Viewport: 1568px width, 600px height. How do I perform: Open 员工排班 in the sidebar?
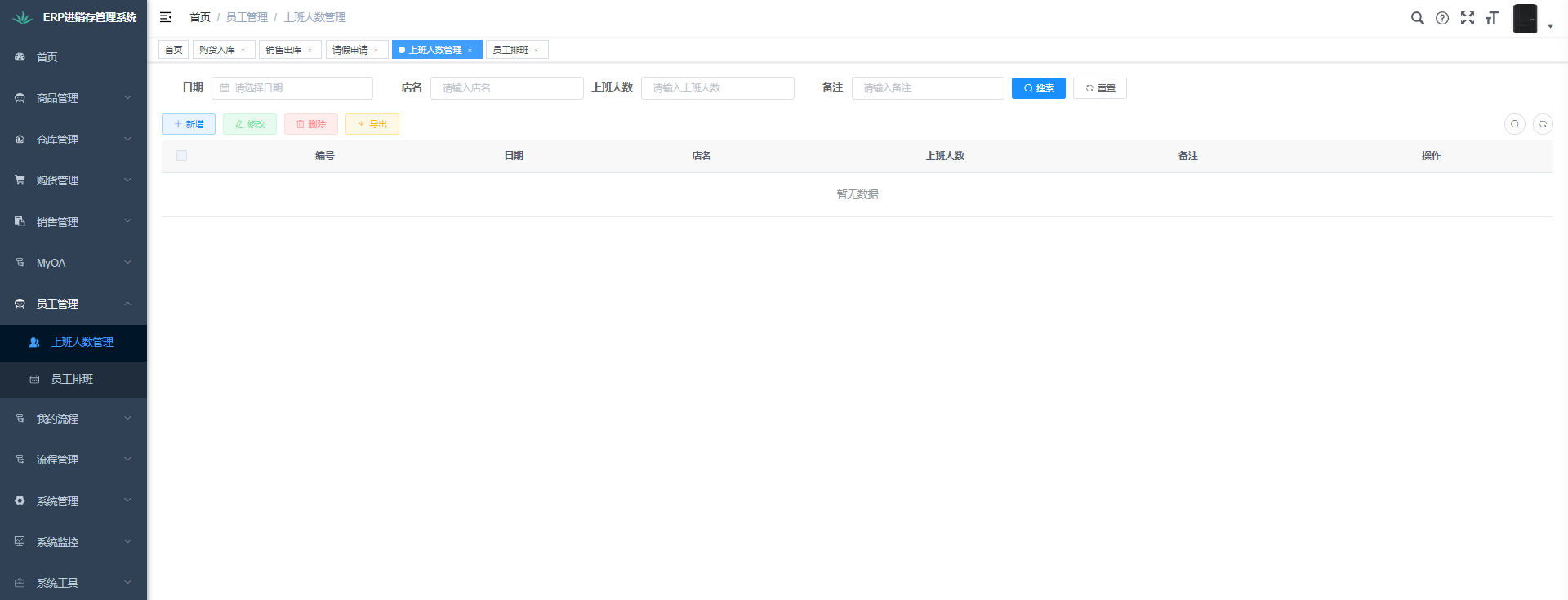73,380
